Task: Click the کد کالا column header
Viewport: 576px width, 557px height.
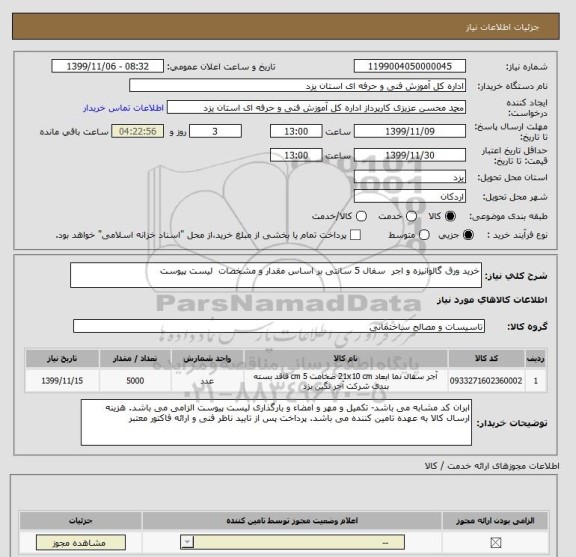Action: click(486, 358)
